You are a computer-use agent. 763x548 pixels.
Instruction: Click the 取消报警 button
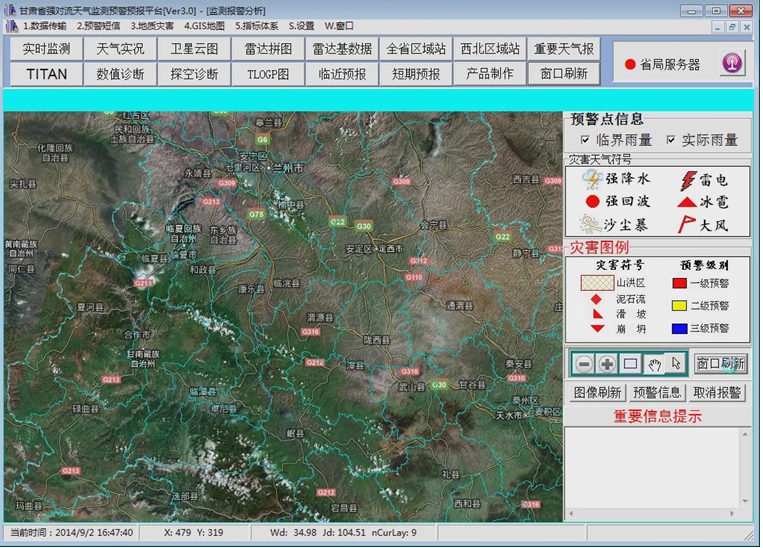[717, 393]
